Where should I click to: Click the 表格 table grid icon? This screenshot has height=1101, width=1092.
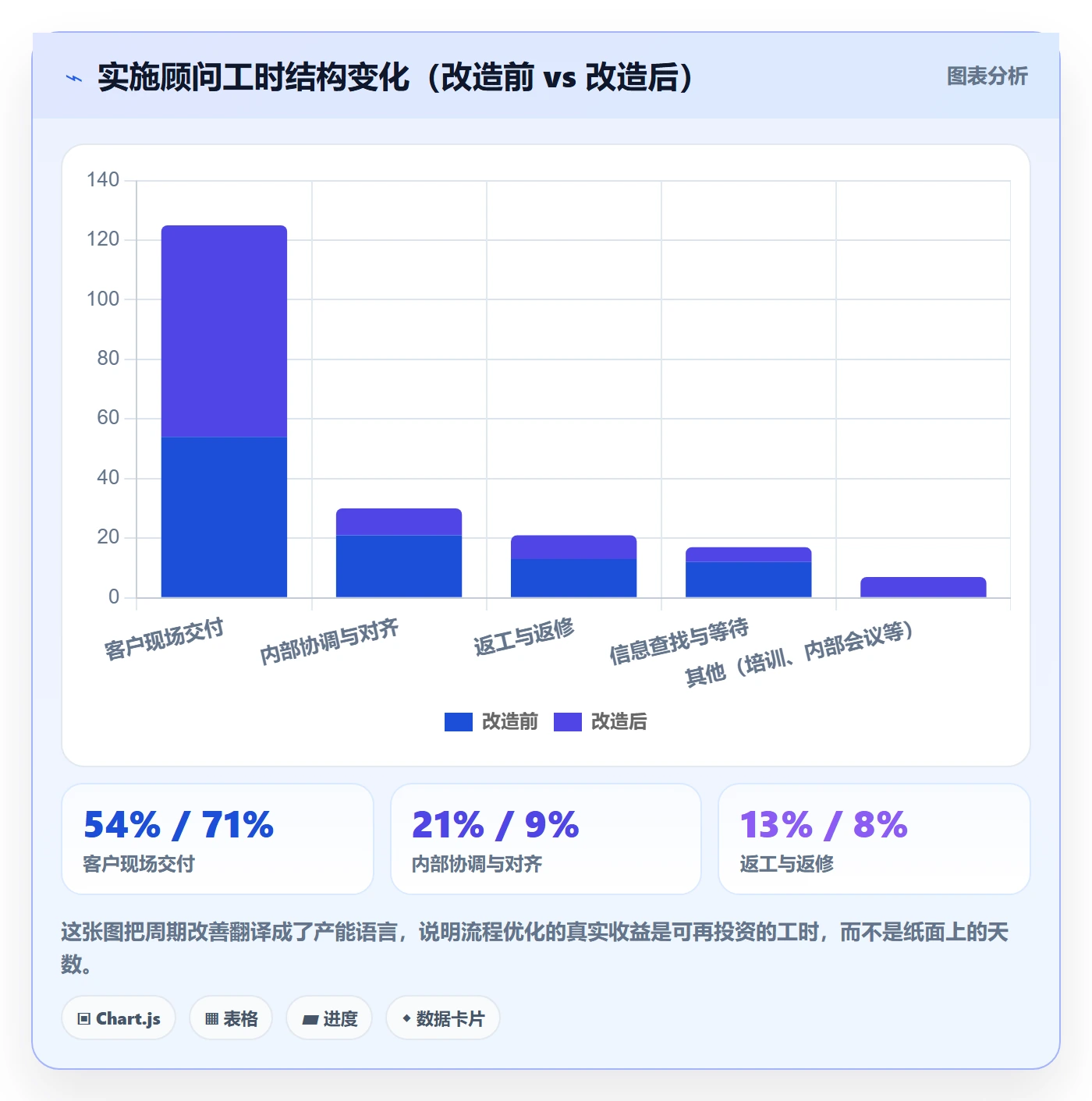point(211,1018)
